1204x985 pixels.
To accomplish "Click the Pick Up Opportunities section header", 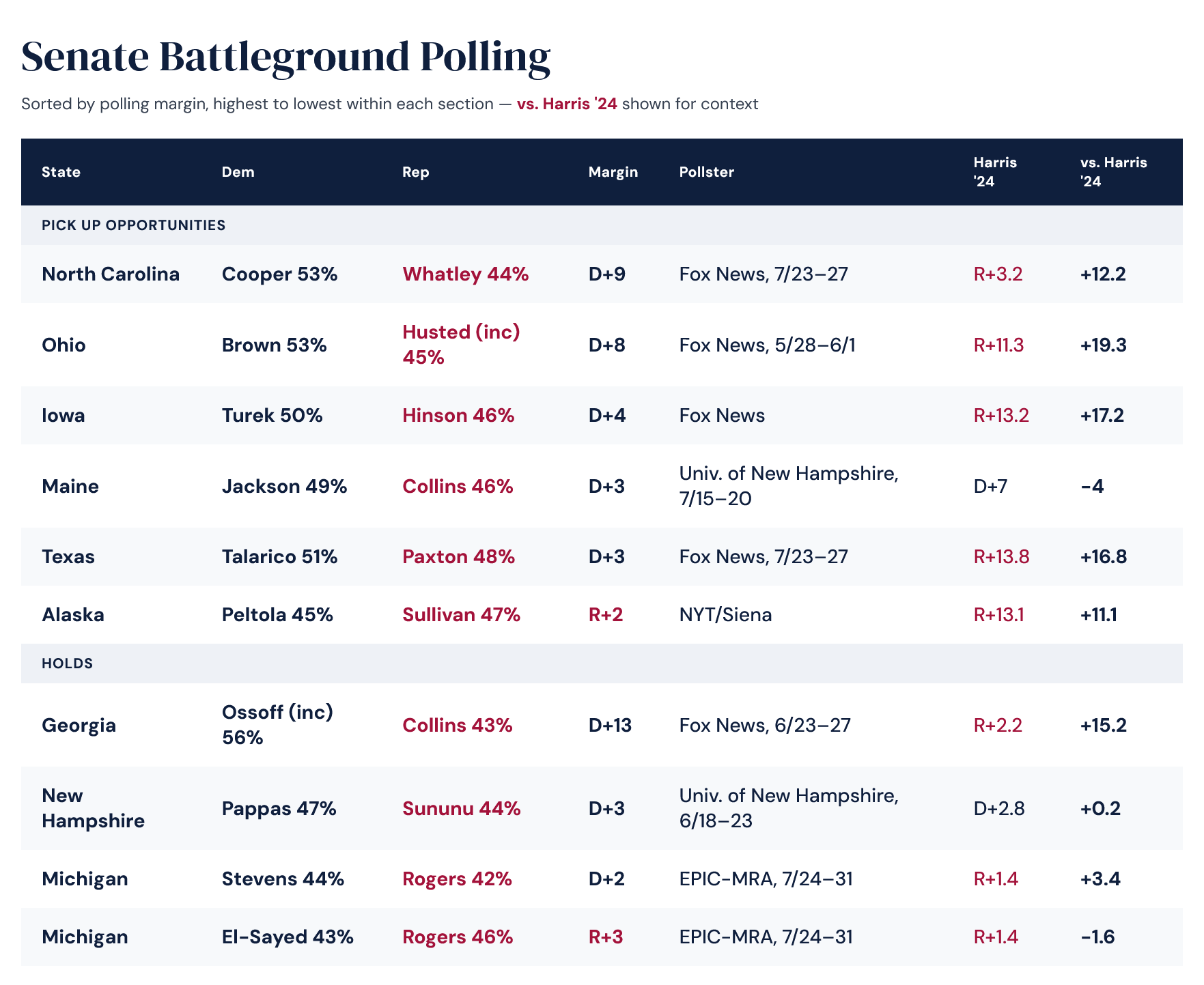I will (x=133, y=225).
